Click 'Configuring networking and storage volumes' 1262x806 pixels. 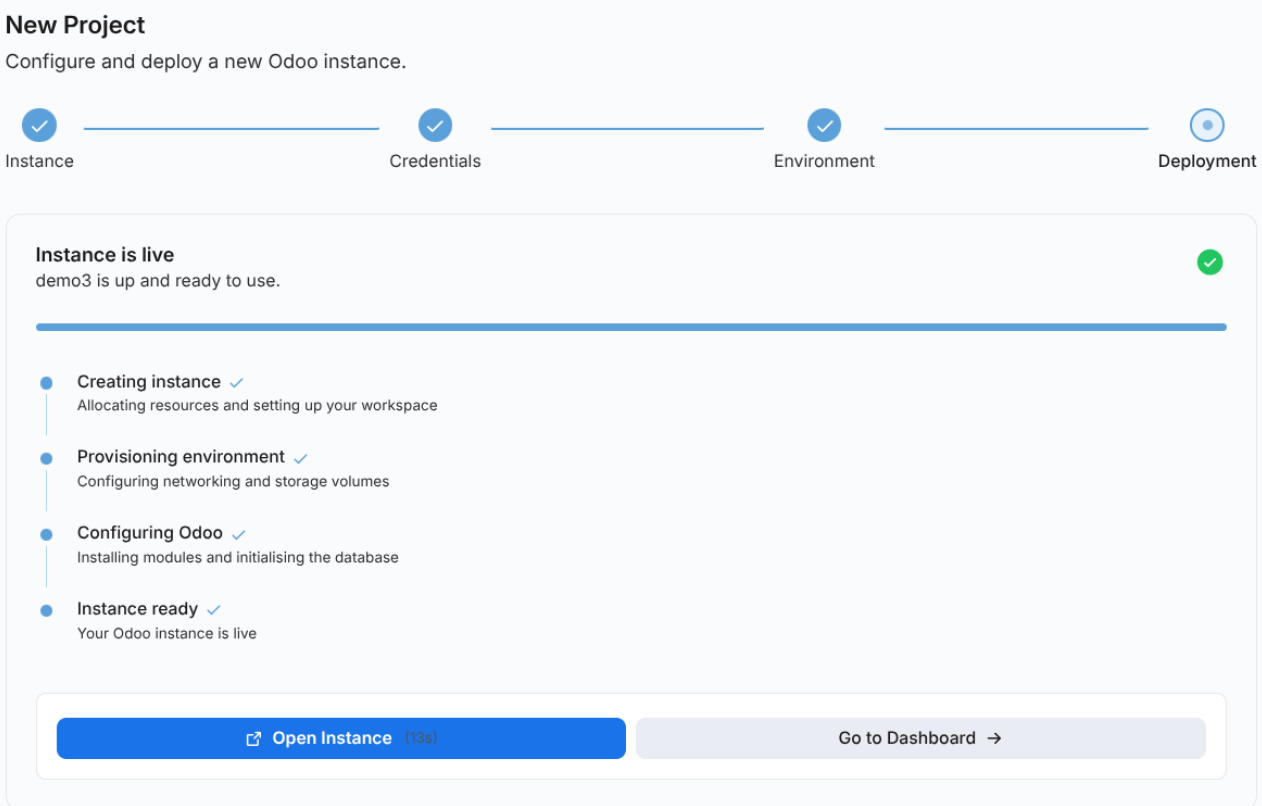(x=233, y=482)
